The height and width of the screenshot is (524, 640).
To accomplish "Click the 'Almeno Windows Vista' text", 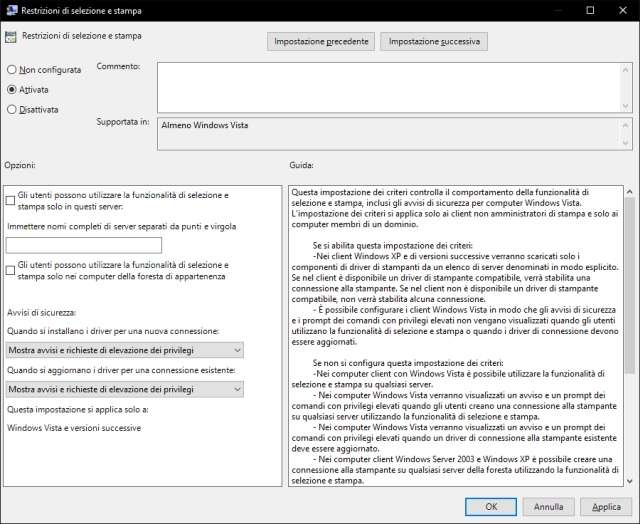I will (204, 125).
